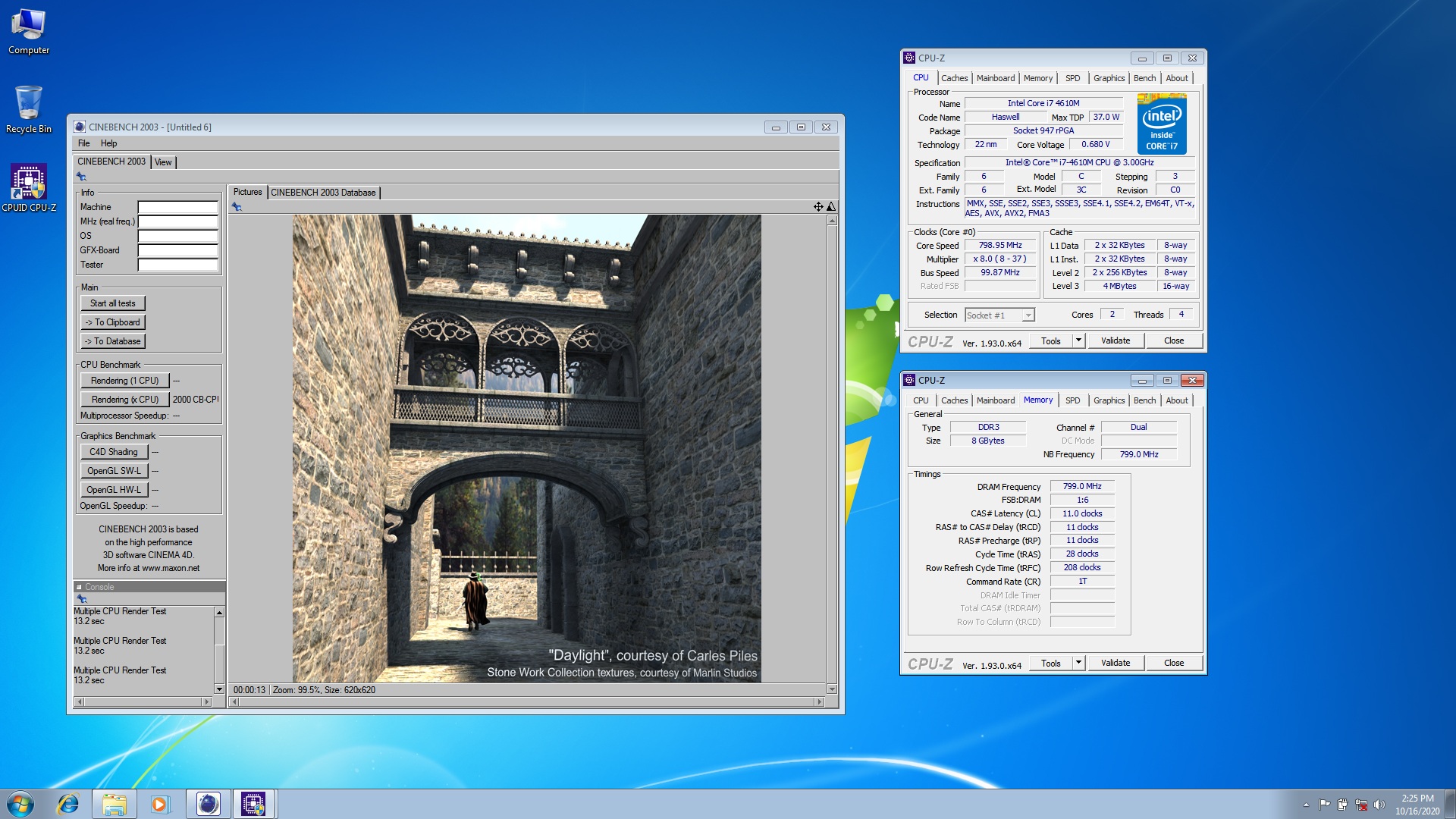Click picture viewer vertical scrollbar up arrow
The width and height of the screenshot is (1456, 819).
pyautogui.click(x=832, y=221)
